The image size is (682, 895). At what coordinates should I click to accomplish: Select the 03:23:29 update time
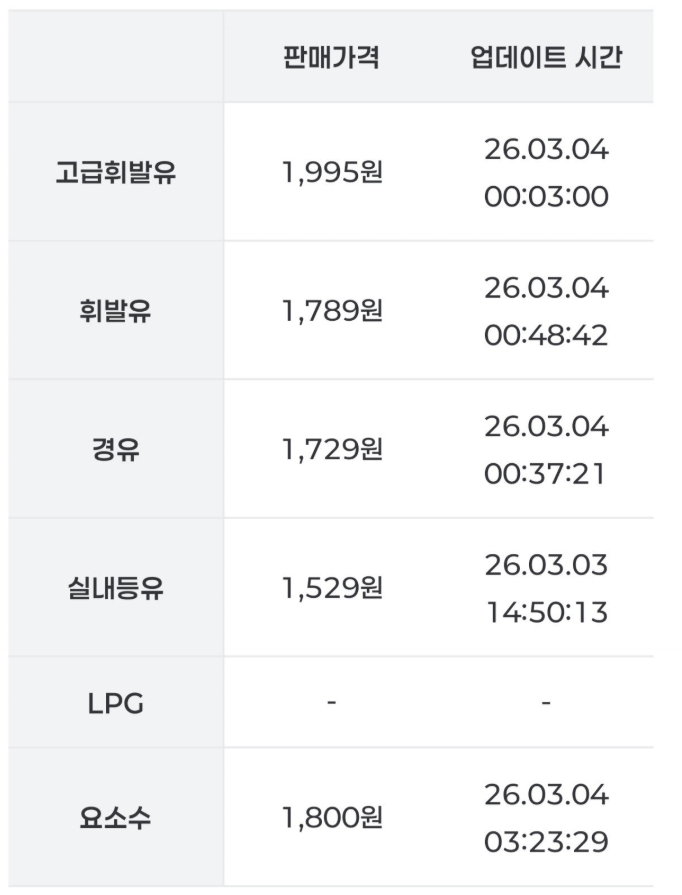click(546, 841)
